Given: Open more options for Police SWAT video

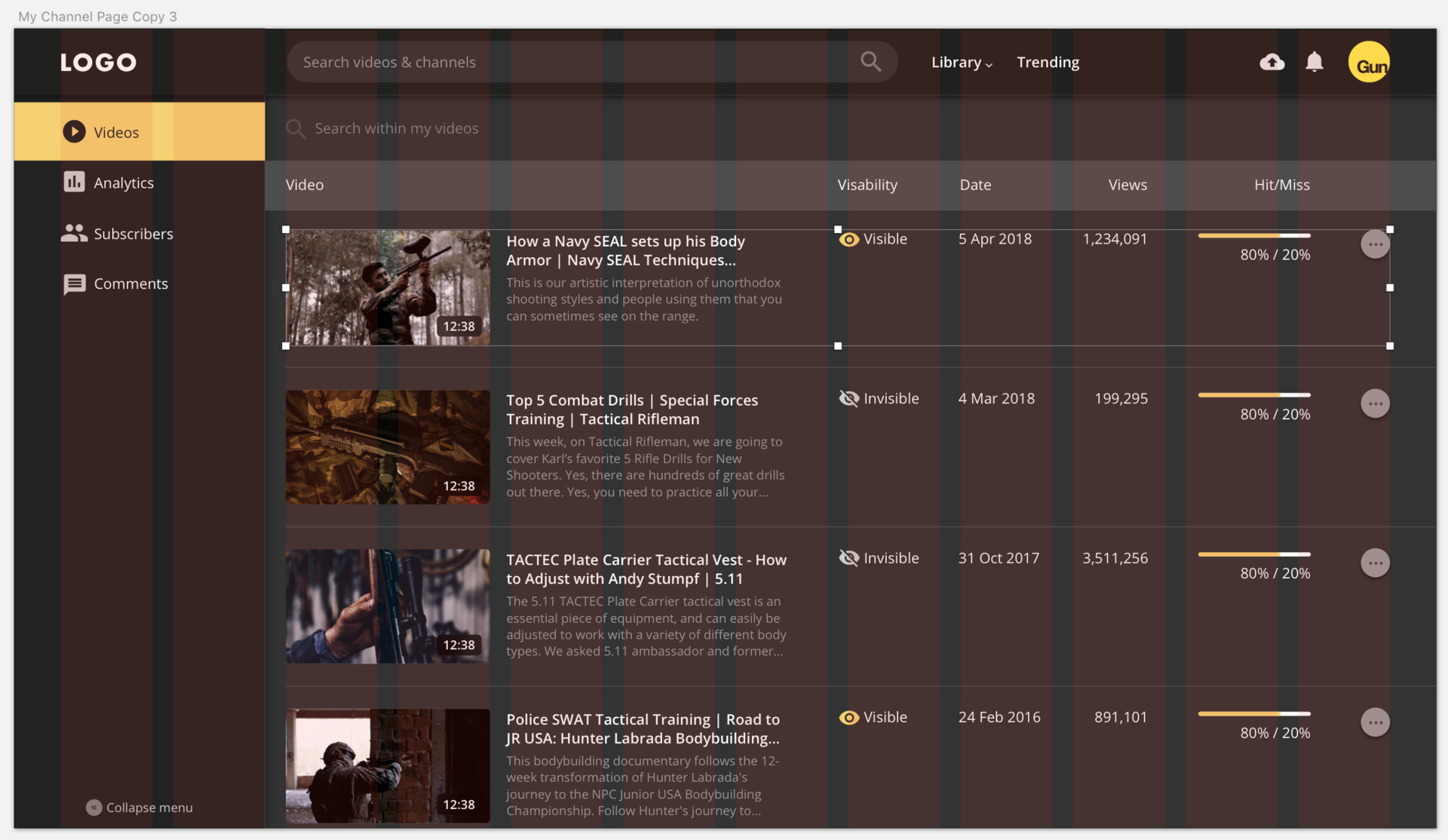Looking at the screenshot, I should [x=1375, y=722].
